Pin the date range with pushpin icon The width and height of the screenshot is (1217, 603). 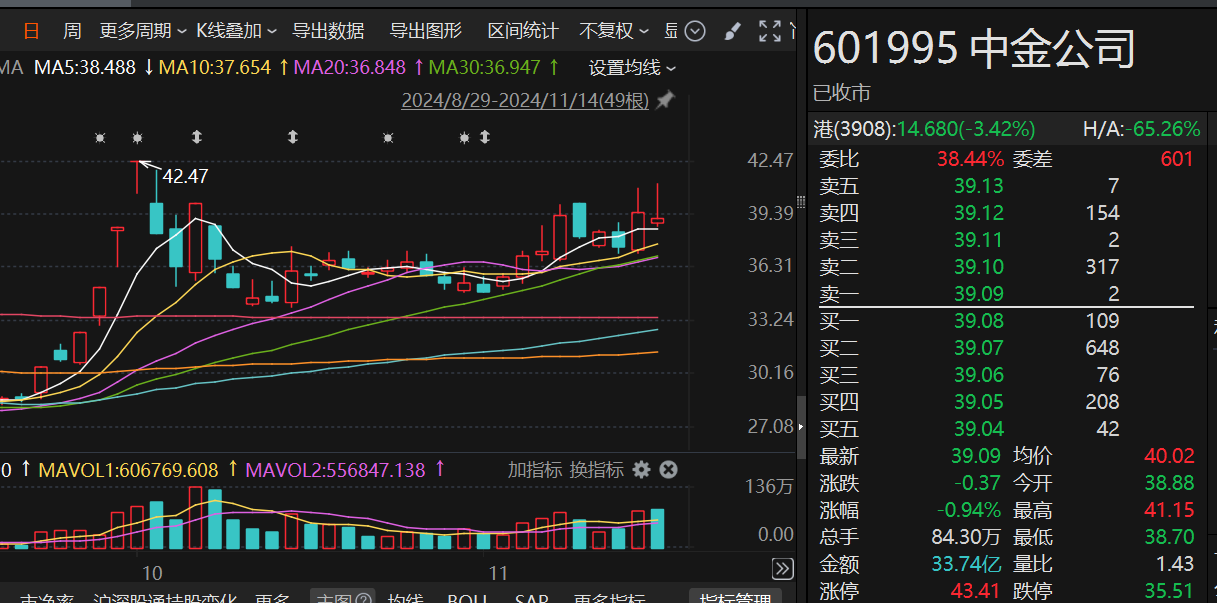point(665,101)
